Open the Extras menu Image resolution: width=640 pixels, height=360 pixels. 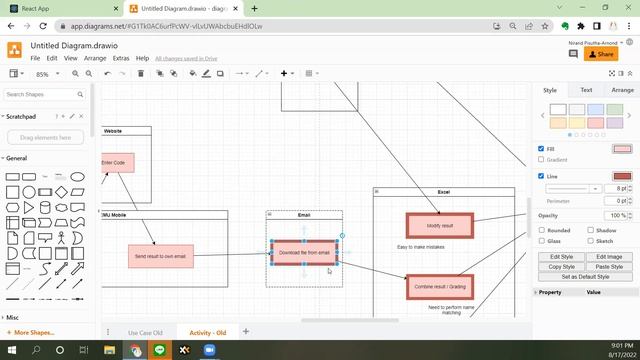pyautogui.click(x=121, y=58)
